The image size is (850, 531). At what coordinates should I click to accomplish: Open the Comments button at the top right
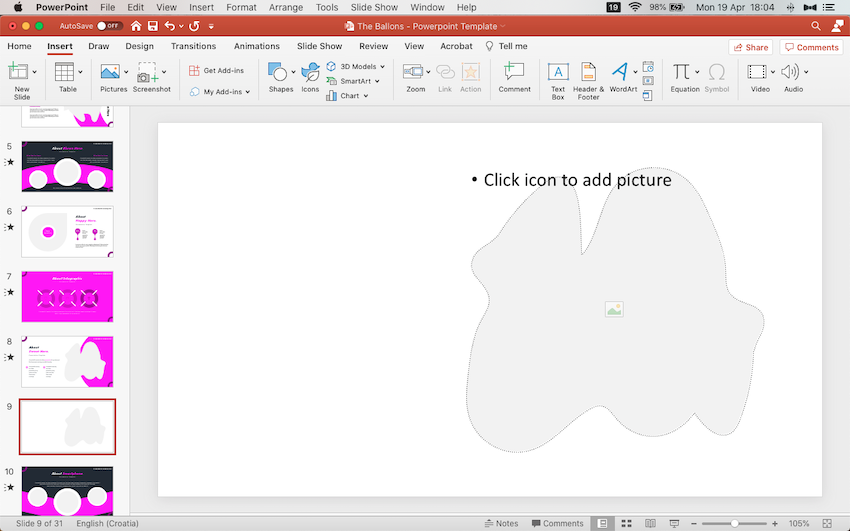click(x=811, y=47)
